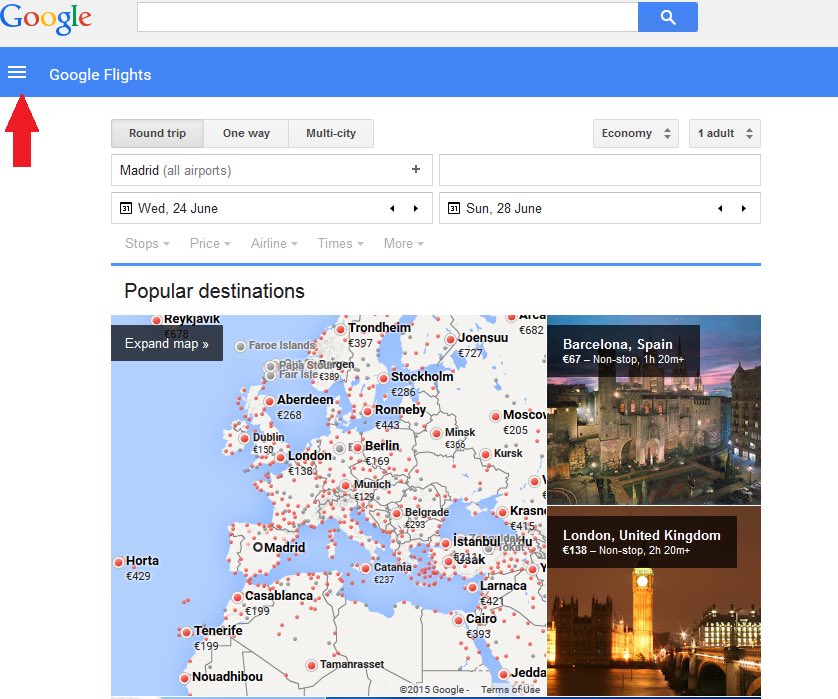
Task: Select the Stockholm marker on map
Action: [x=383, y=378]
